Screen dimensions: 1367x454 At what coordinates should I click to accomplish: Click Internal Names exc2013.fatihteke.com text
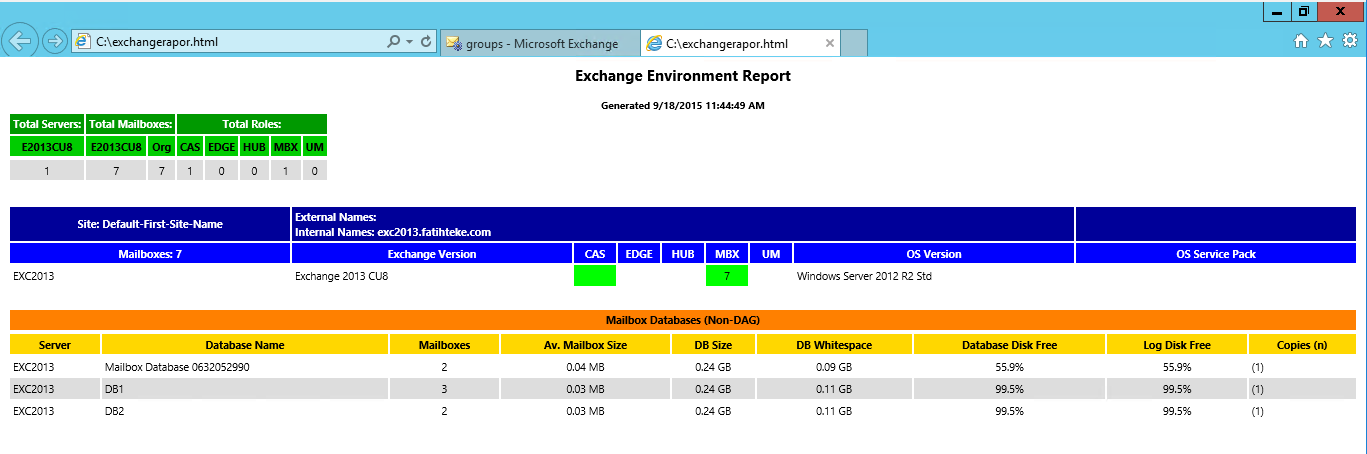coord(393,232)
